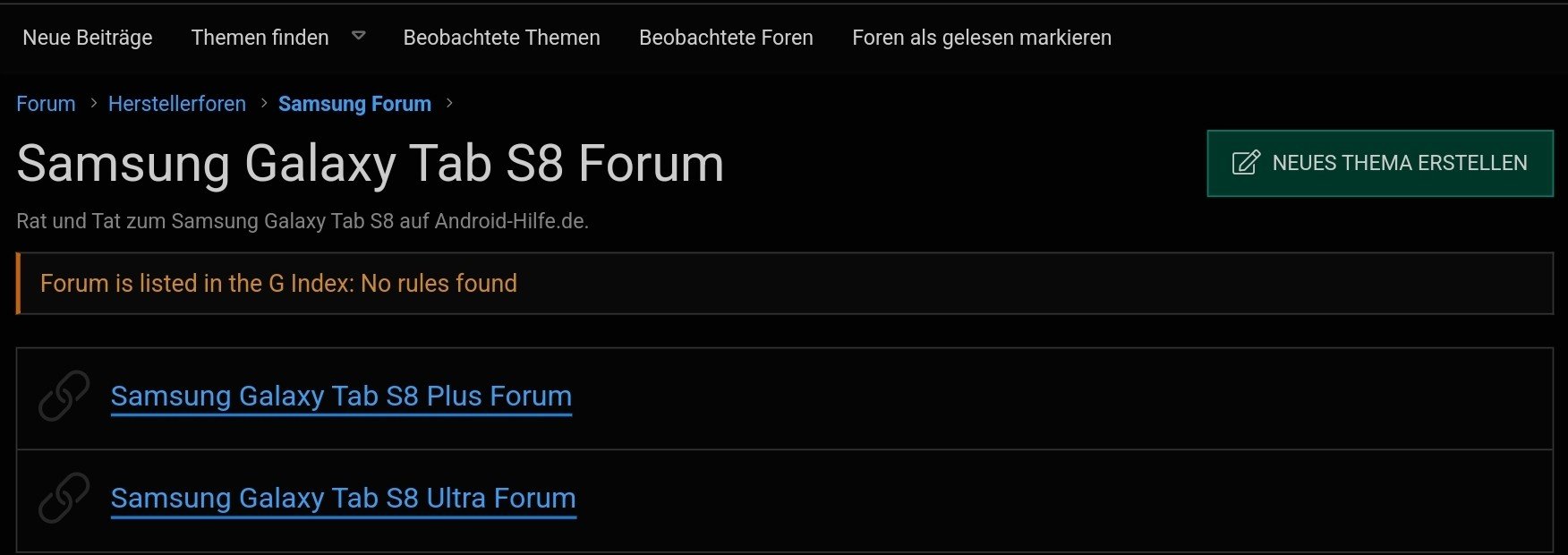
Task: Open the Samsung Forum breadcrumb link
Action: pos(354,104)
